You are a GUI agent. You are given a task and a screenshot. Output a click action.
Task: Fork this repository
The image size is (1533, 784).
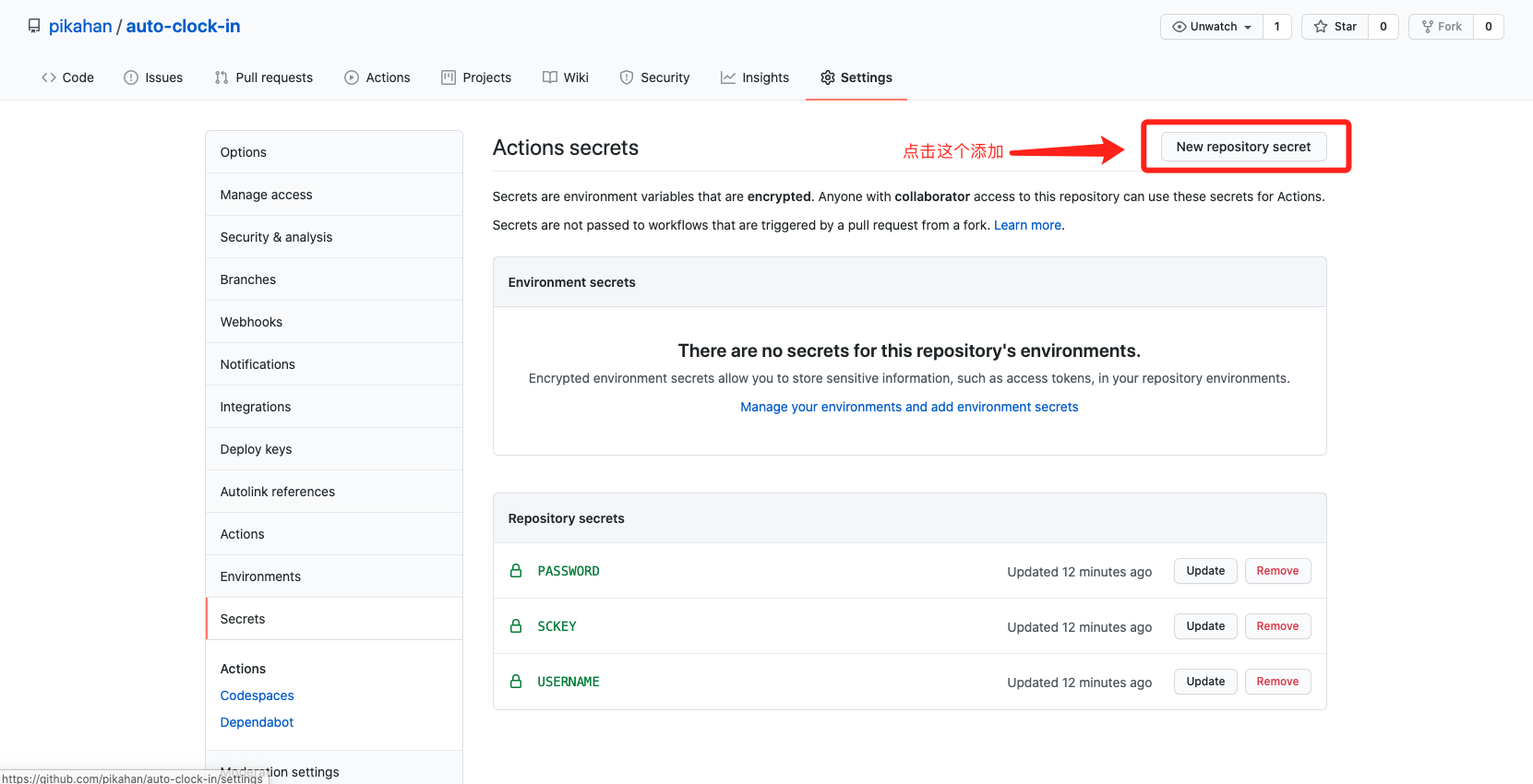(1442, 27)
